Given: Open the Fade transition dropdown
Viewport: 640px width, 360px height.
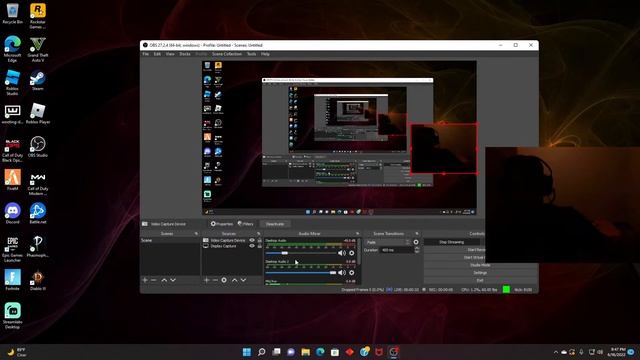Looking at the screenshot, I should [x=388, y=242].
